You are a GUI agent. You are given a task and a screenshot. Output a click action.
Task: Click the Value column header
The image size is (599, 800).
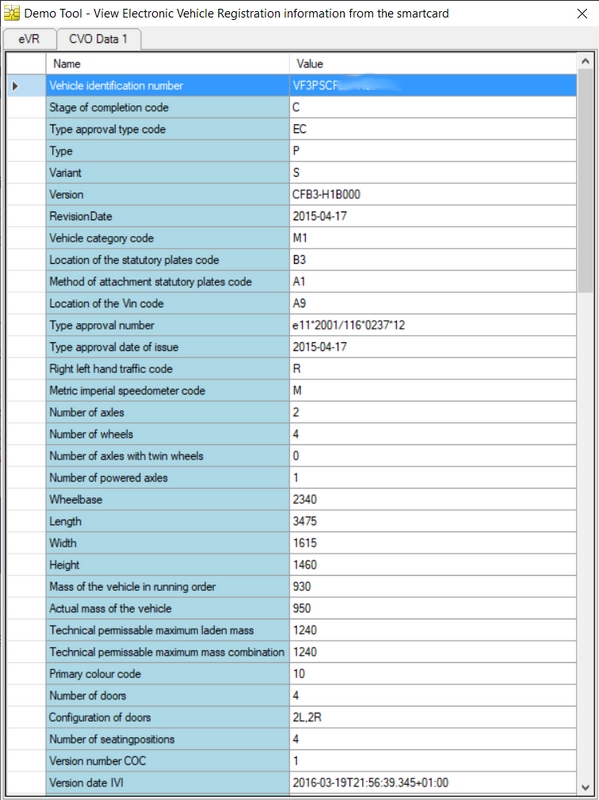coord(433,64)
